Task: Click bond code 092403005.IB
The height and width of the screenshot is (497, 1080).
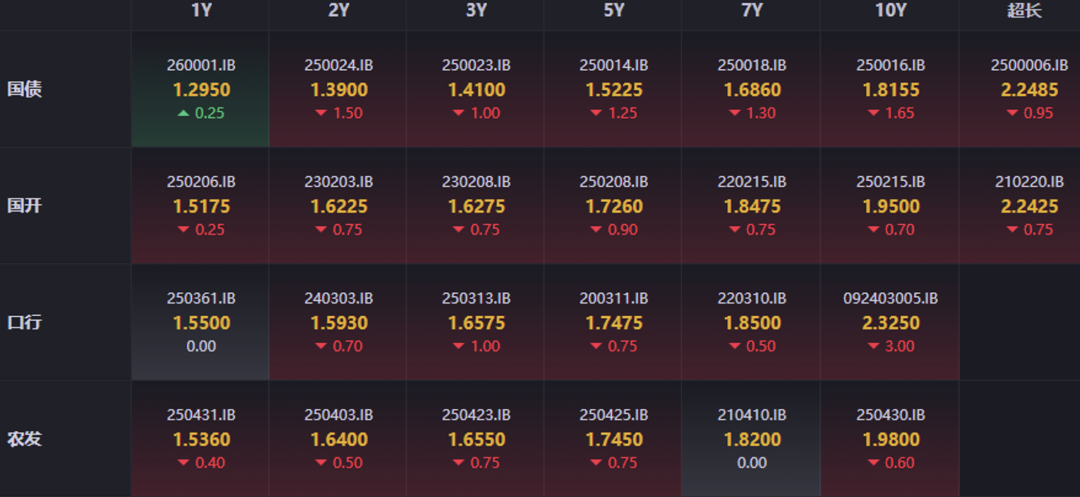Action: click(x=889, y=298)
